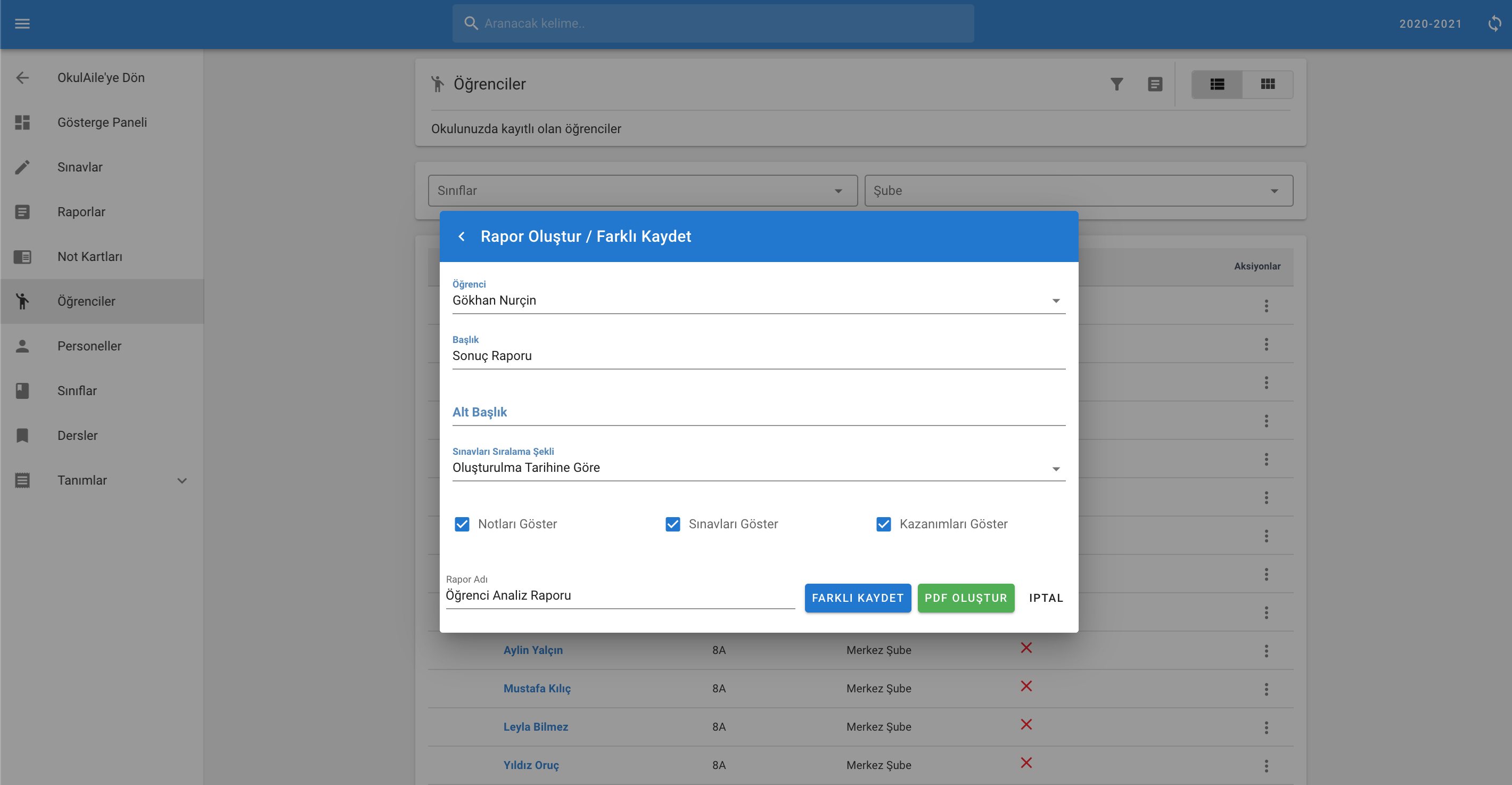Click the Sınıflar book icon in sidebar
Viewport: 1512px width, 785px height.
[x=22, y=390]
